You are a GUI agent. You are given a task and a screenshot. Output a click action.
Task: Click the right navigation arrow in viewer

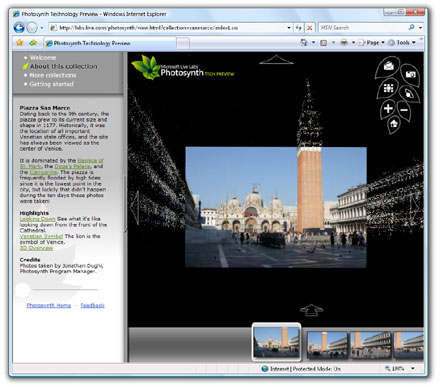click(x=415, y=207)
